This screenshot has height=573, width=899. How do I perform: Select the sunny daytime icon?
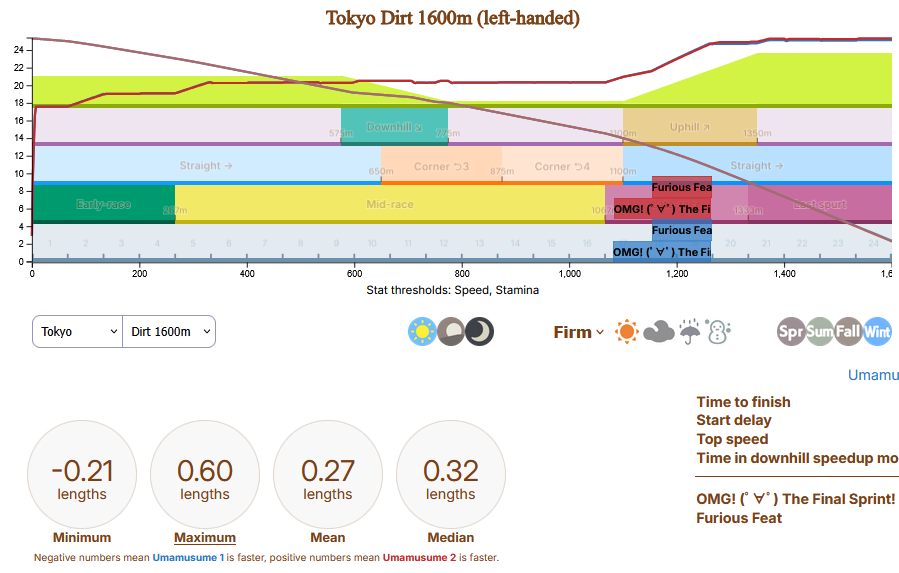(x=422, y=332)
